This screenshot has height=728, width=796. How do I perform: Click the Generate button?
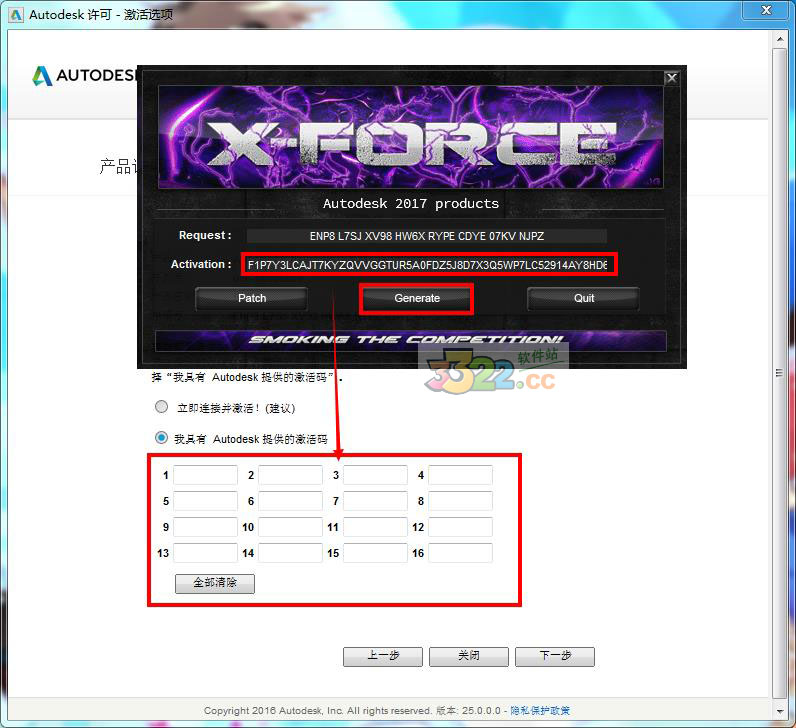tap(417, 299)
